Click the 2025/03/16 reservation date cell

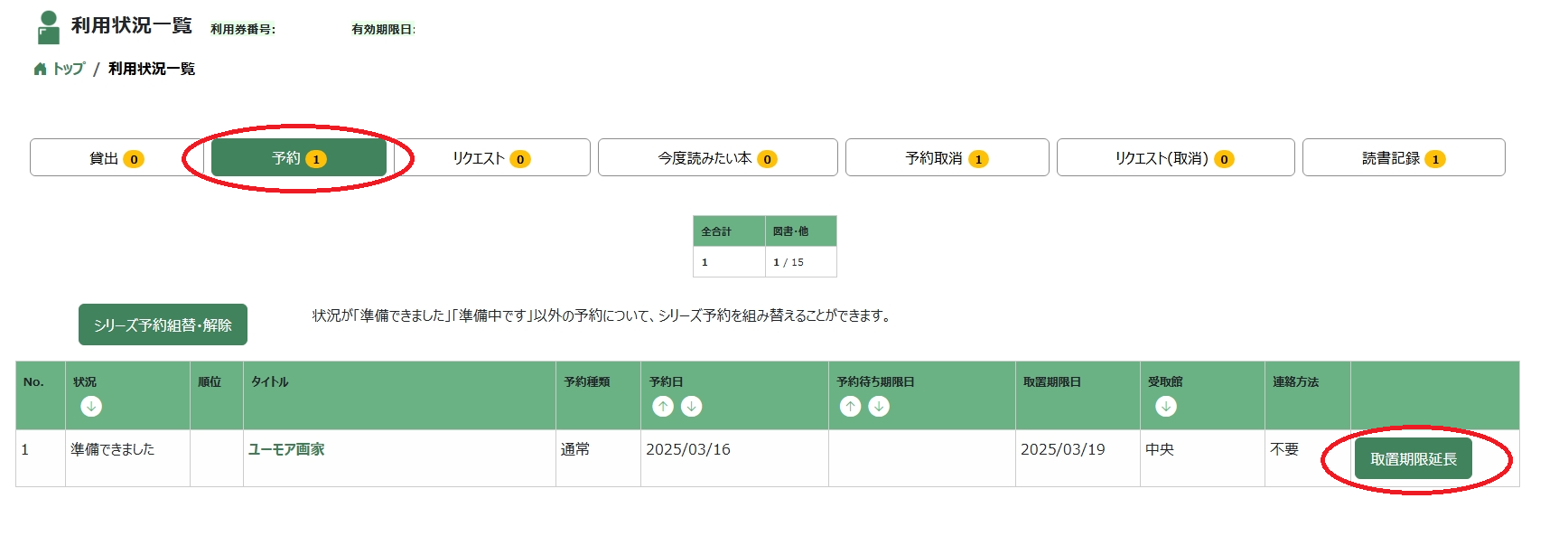click(x=734, y=458)
